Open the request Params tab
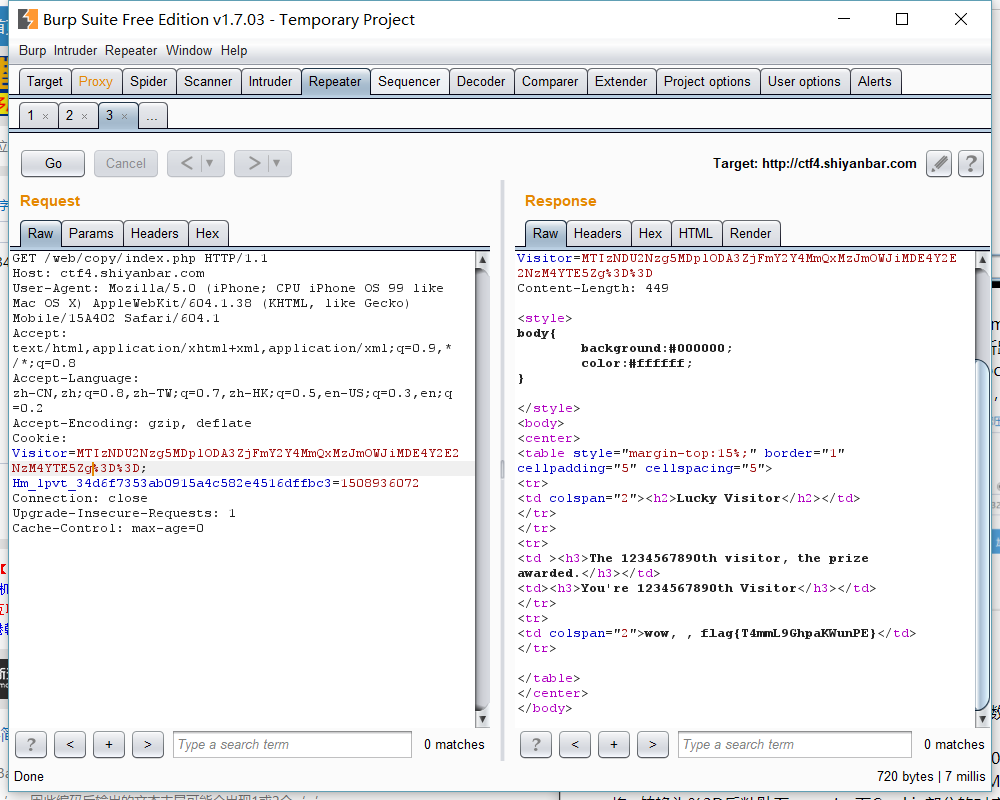 tap(91, 233)
